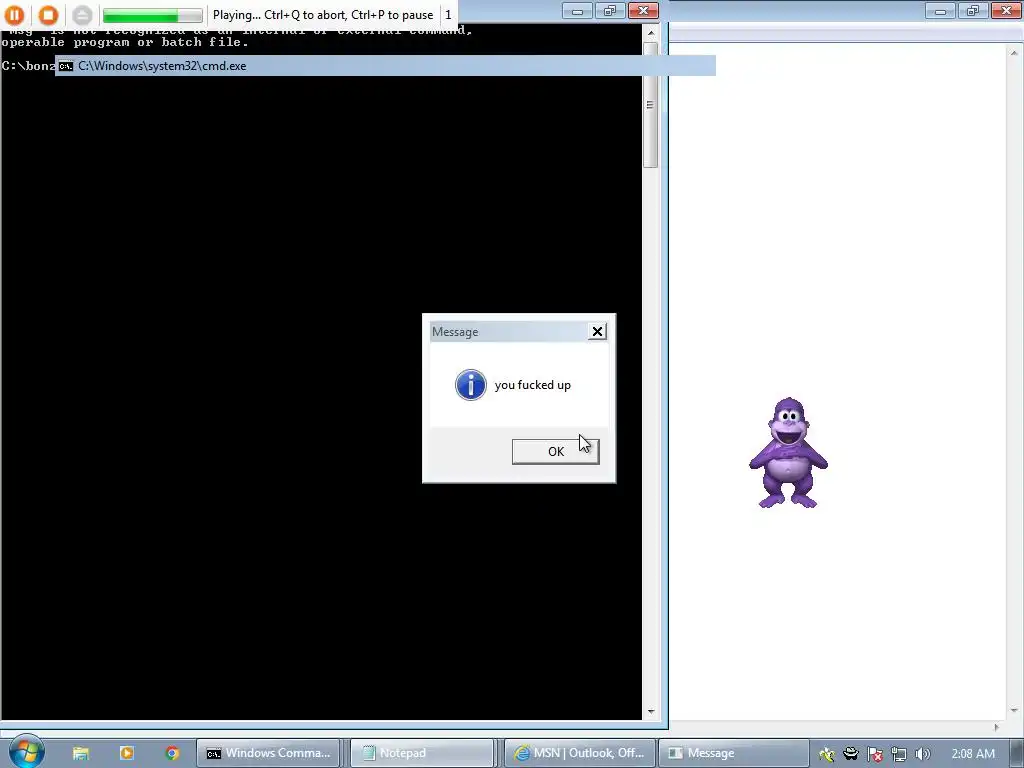
Task: Open the network tray icon
Action: point(899,754)
